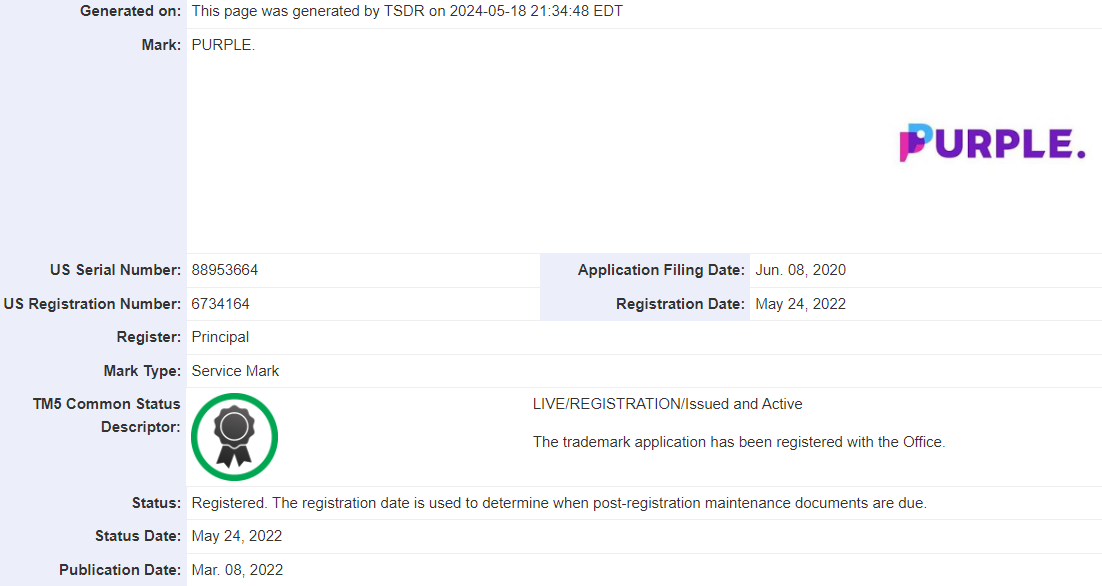Click the sentence about registration with the Office
The height and width of the screenshot is (586, 1102).
(739, 442)
